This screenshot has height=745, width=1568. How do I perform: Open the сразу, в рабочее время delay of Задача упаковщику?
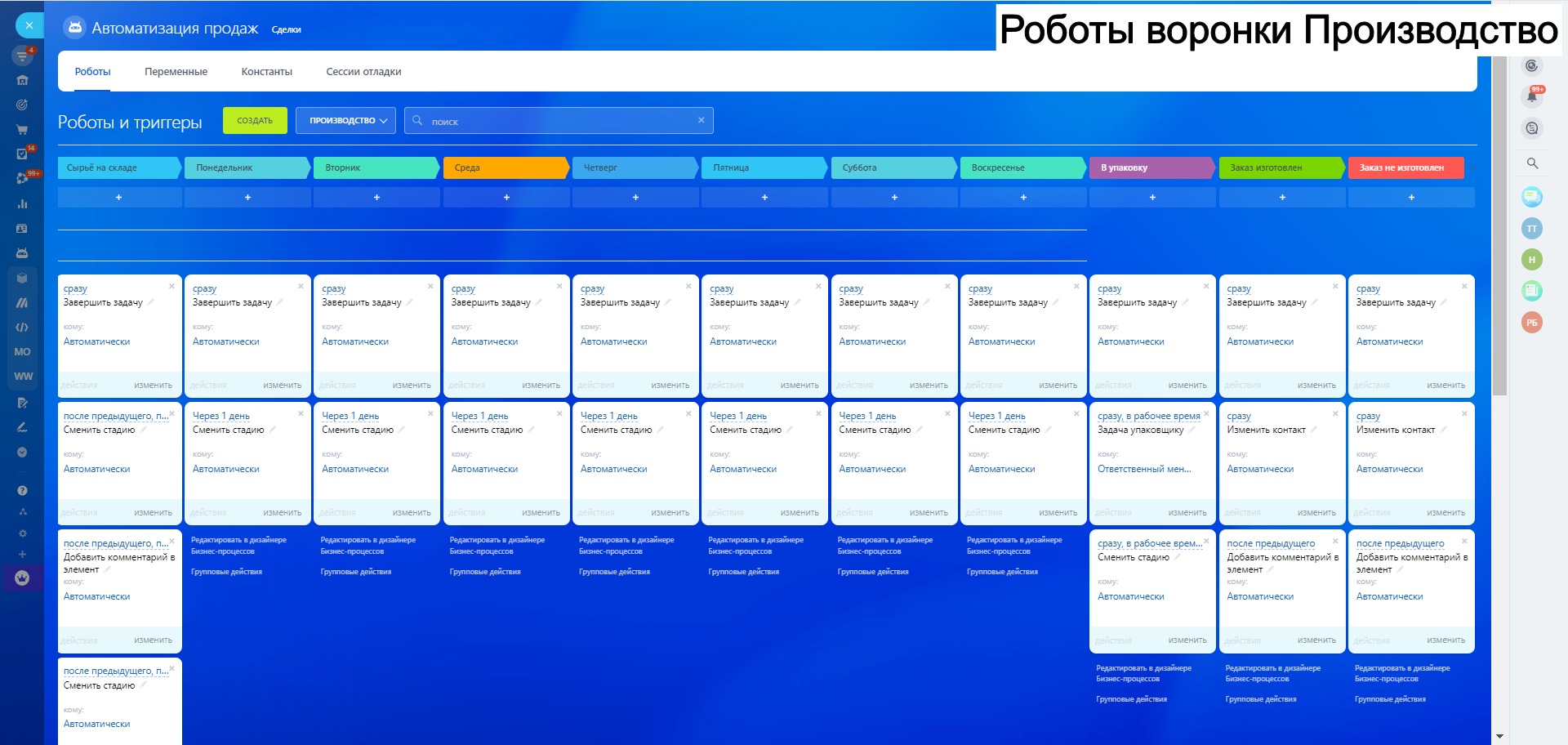(x=1149, y=417)
